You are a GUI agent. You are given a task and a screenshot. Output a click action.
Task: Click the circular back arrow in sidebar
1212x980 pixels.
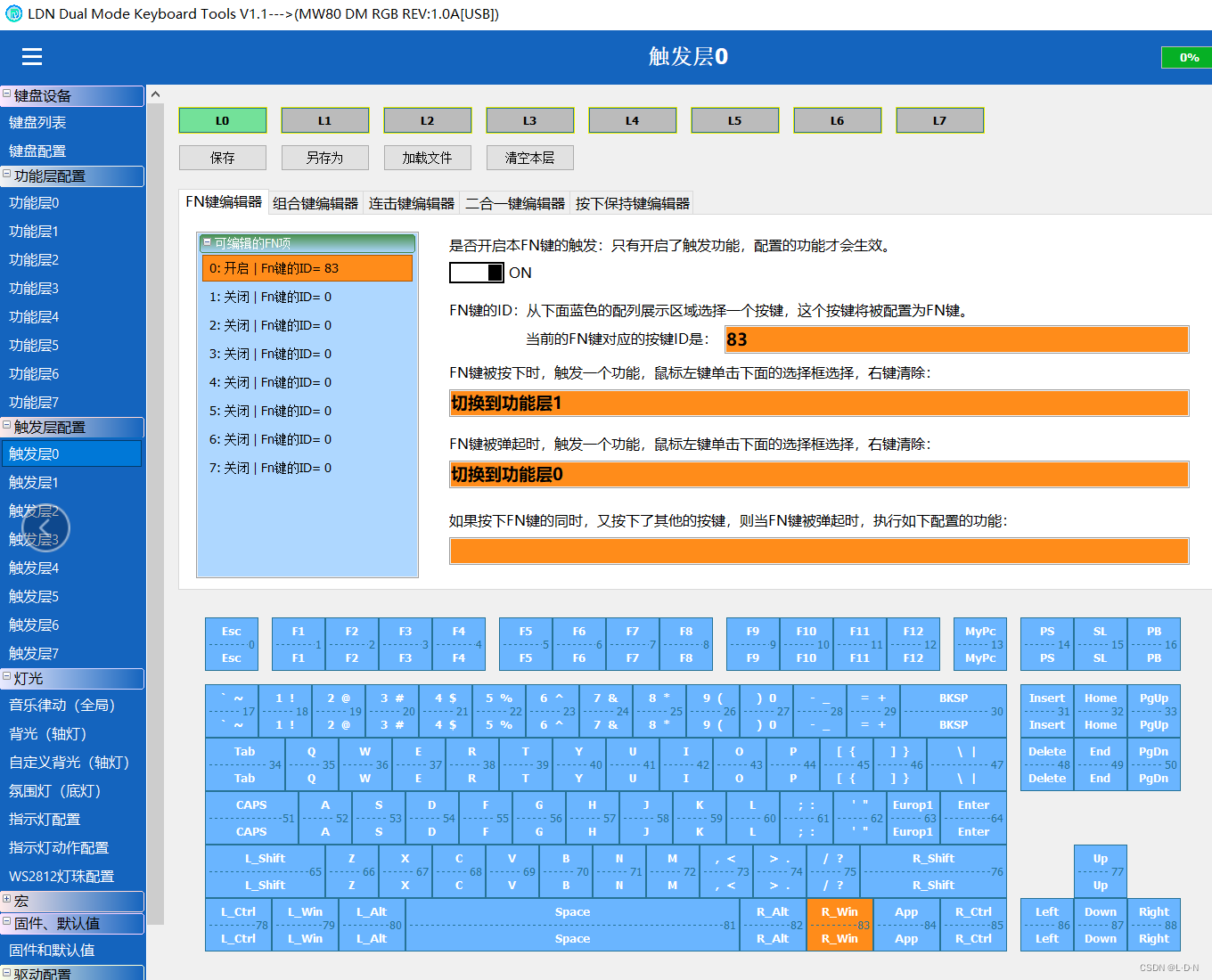point(45,528)
